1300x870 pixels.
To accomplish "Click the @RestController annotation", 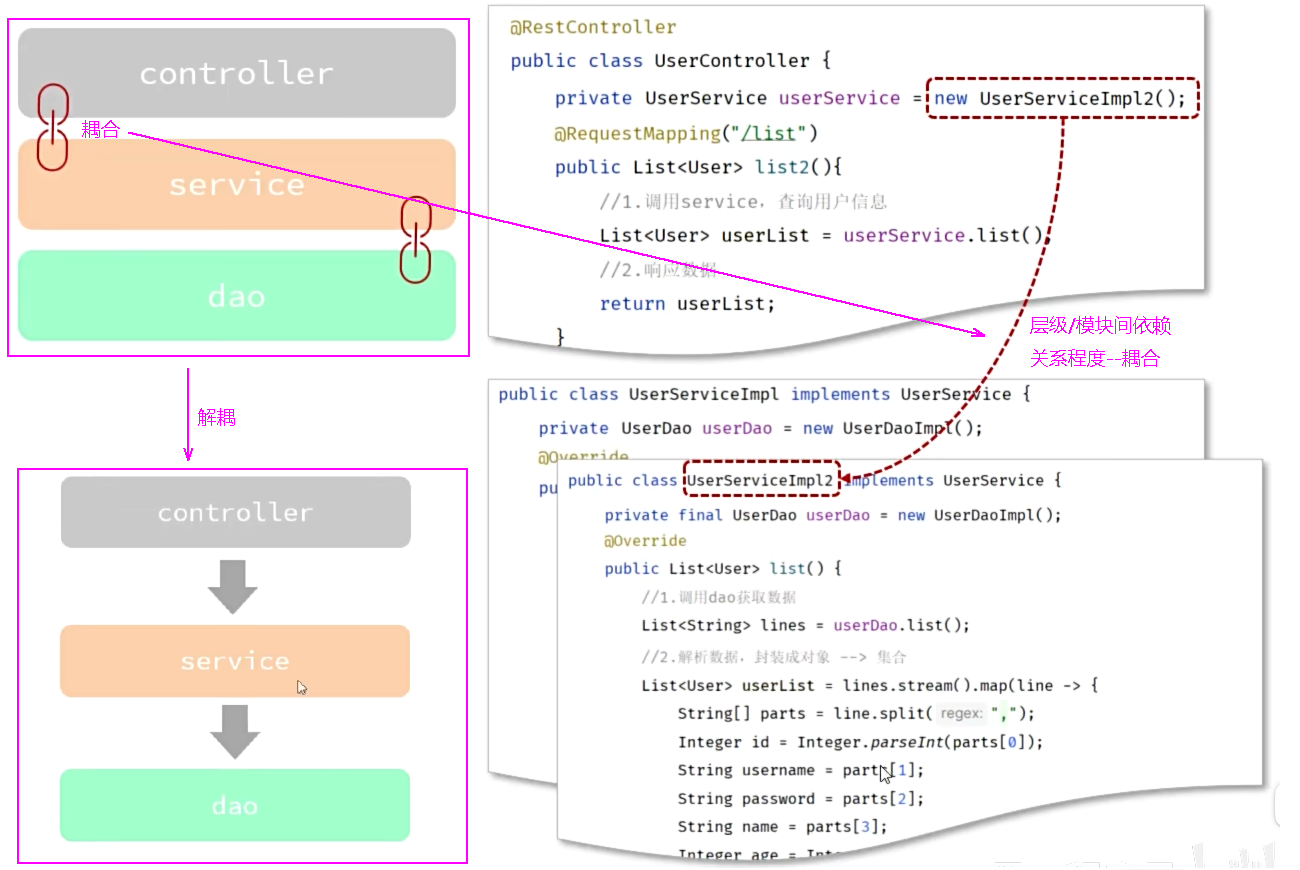I will 593,27.
